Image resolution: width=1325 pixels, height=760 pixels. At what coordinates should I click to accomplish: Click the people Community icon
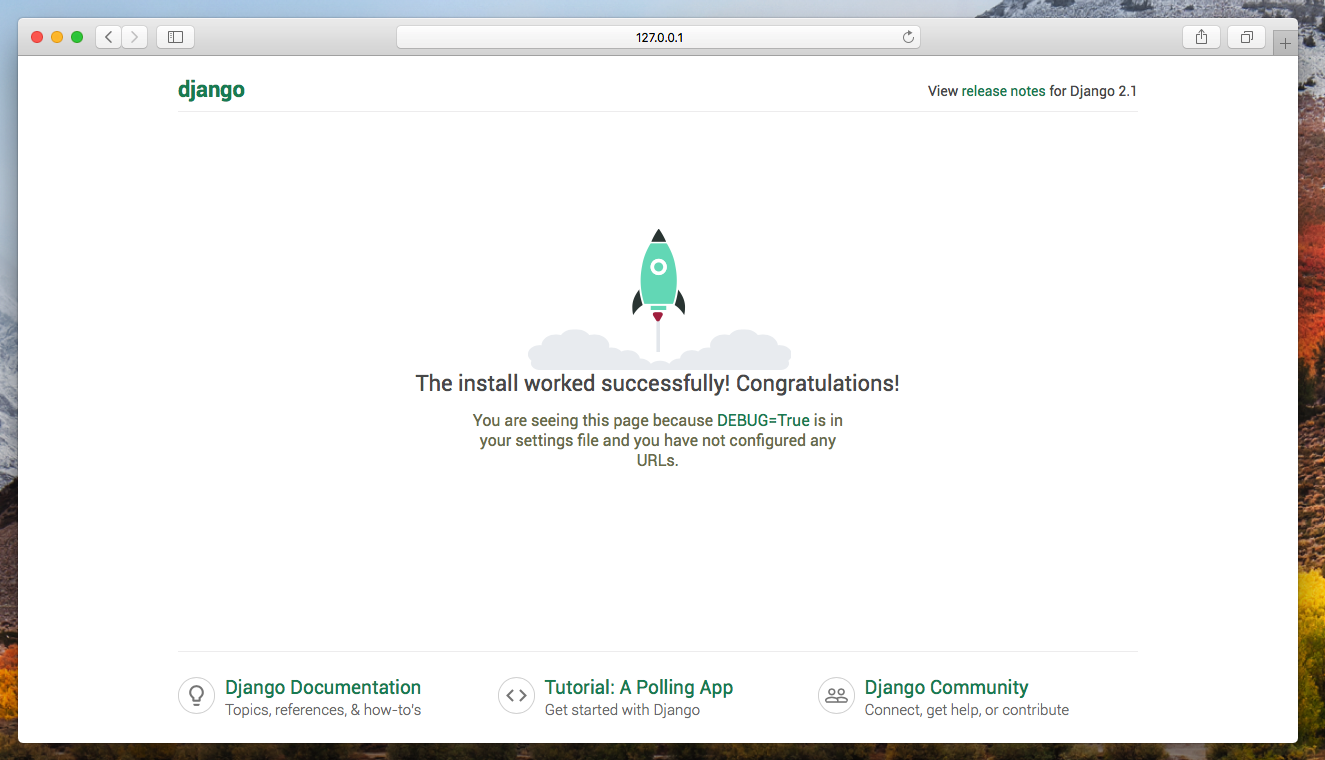[x=836, y=696]
